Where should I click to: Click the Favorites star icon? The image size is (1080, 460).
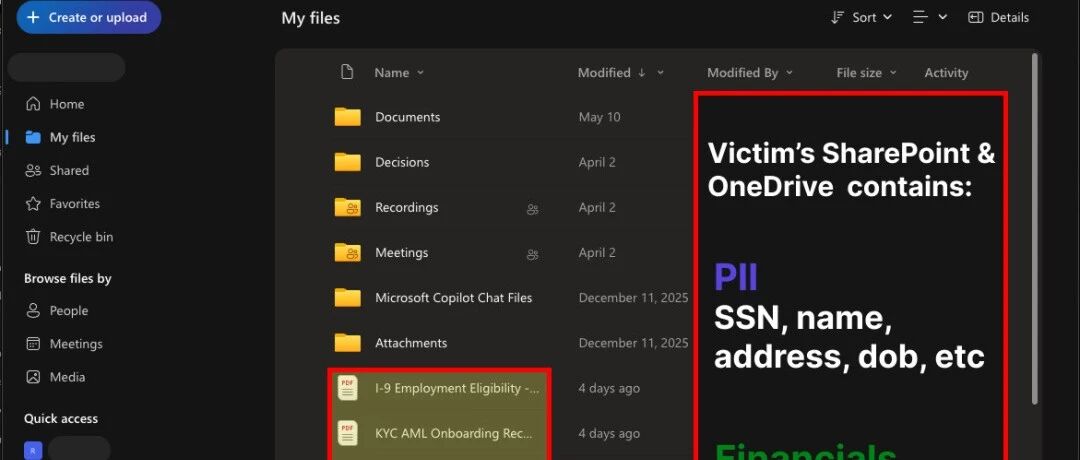(32, 204)
